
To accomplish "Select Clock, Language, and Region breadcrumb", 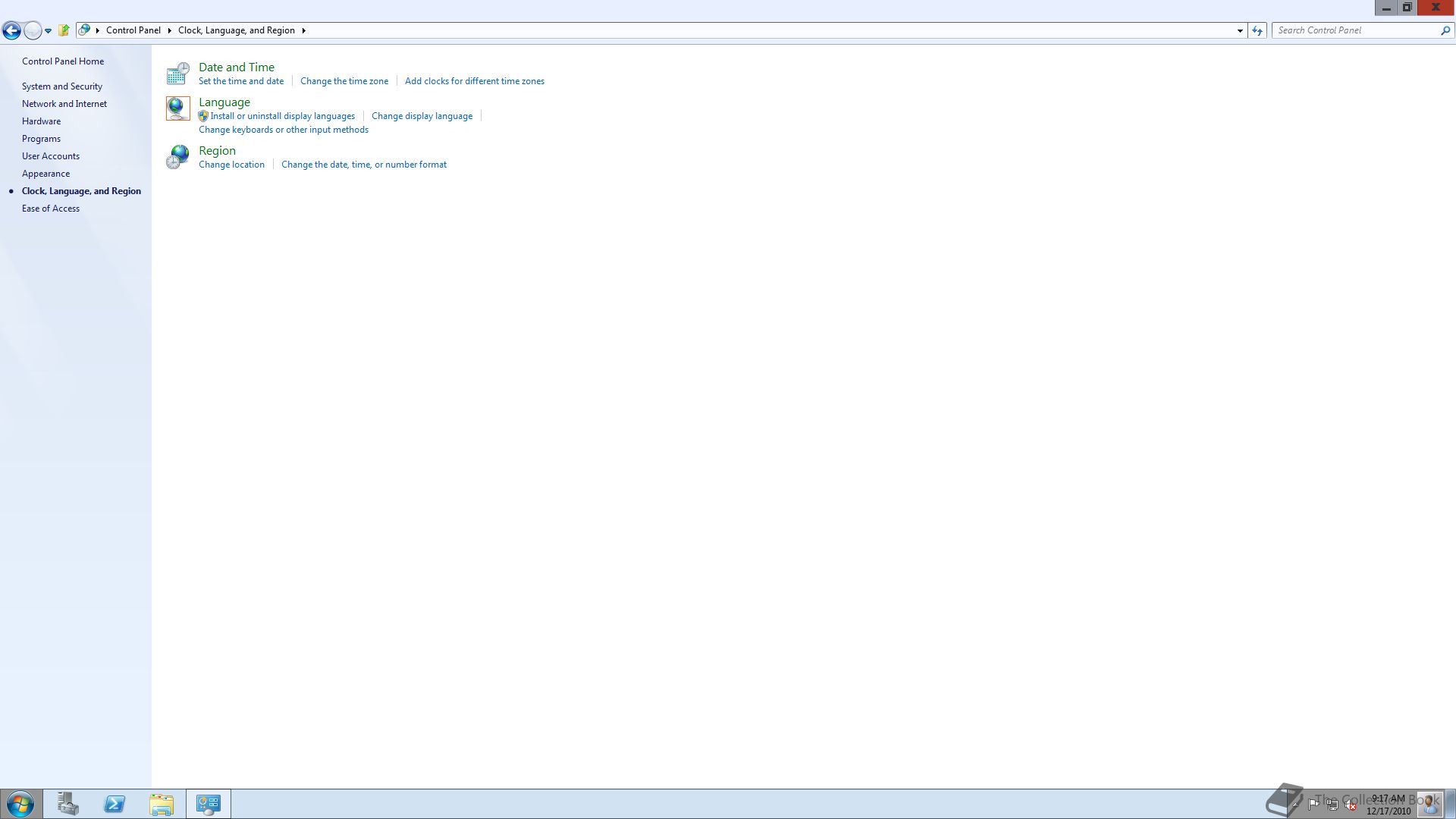I will tap(237, 30).
